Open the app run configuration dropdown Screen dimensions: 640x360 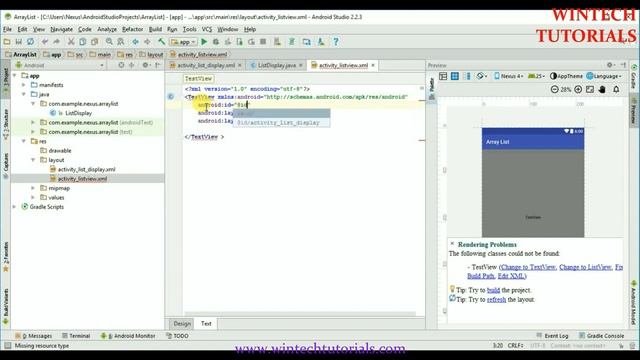[184, 42]
